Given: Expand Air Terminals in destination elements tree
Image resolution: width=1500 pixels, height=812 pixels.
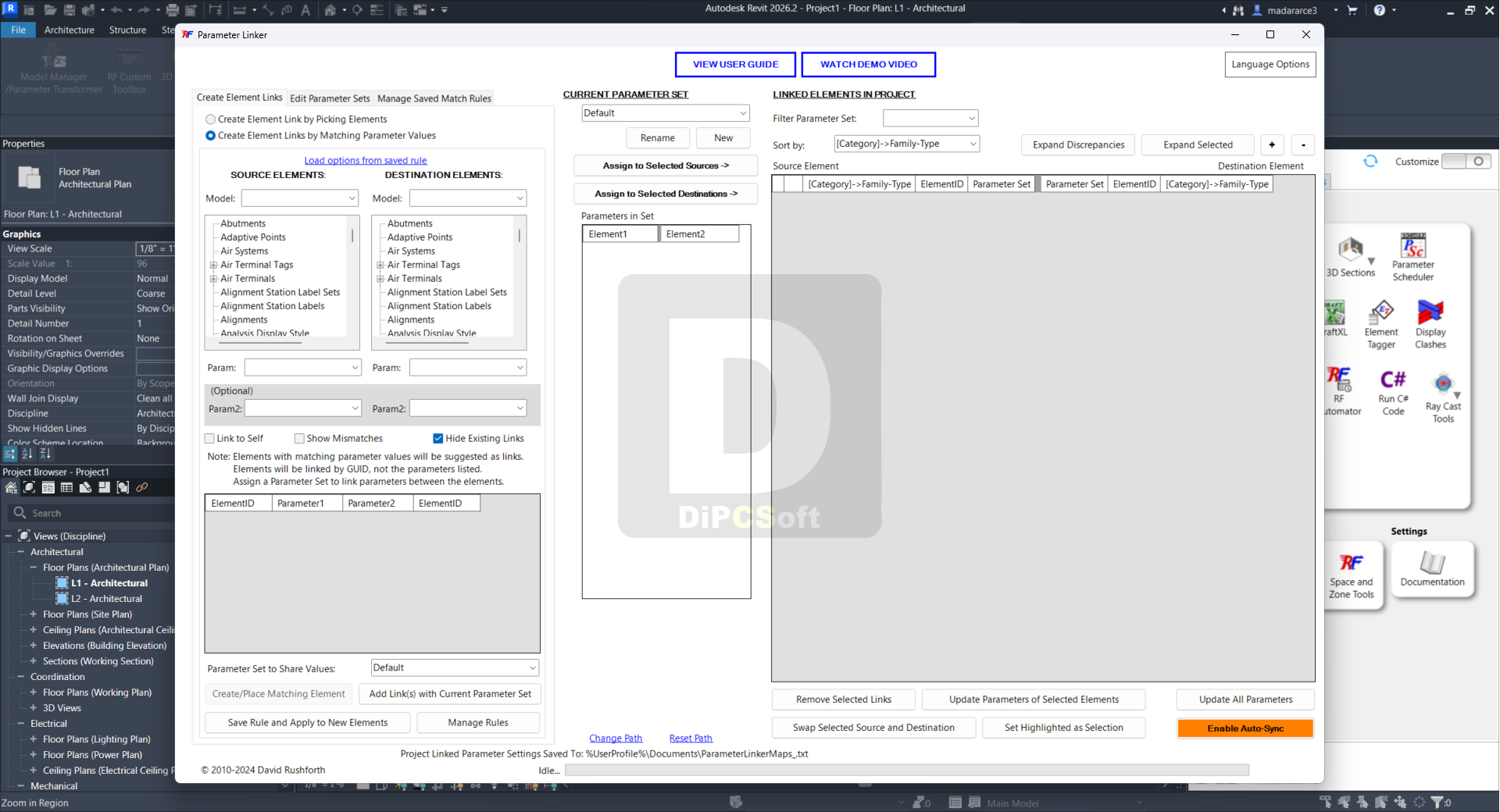Looking at the screenshot, I should (x=380, y=279).
